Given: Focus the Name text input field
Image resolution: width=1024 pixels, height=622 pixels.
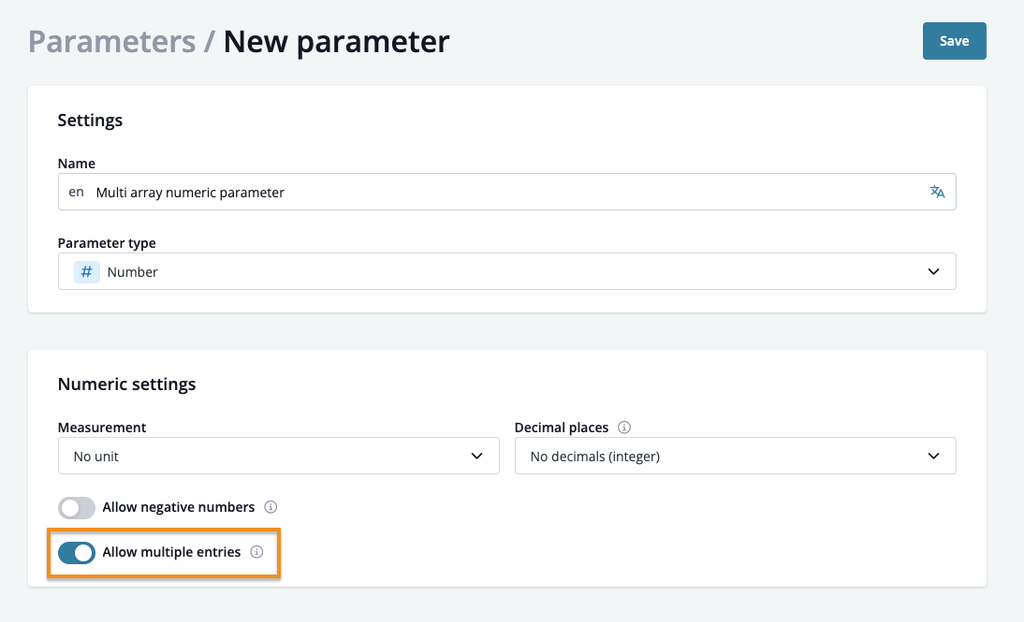Looking at the screenshot, I should pyautogui.click(x=507, y=191).
